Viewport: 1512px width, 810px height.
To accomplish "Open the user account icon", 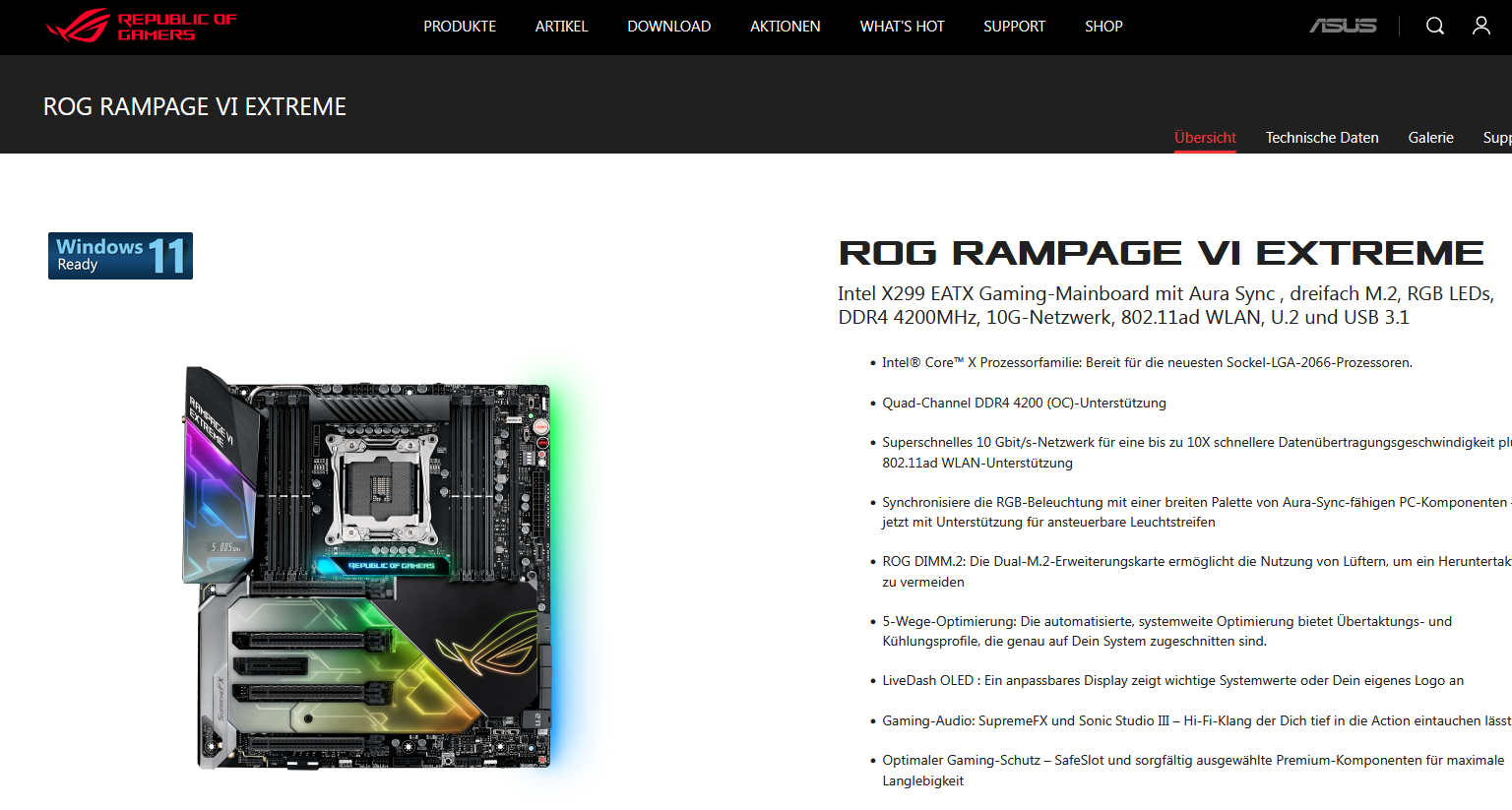I will click(1480, 26).
